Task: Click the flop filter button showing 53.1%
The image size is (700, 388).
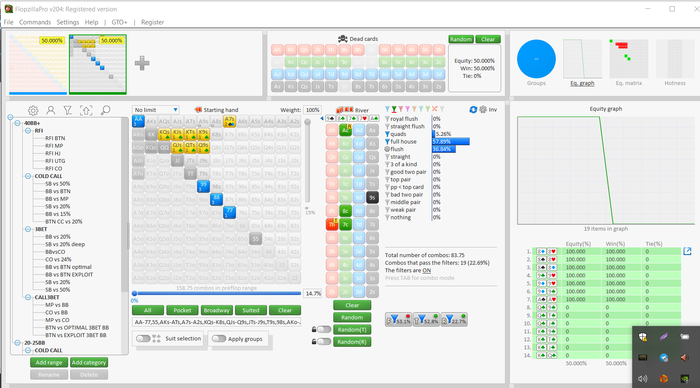Action: pos(398,319)
